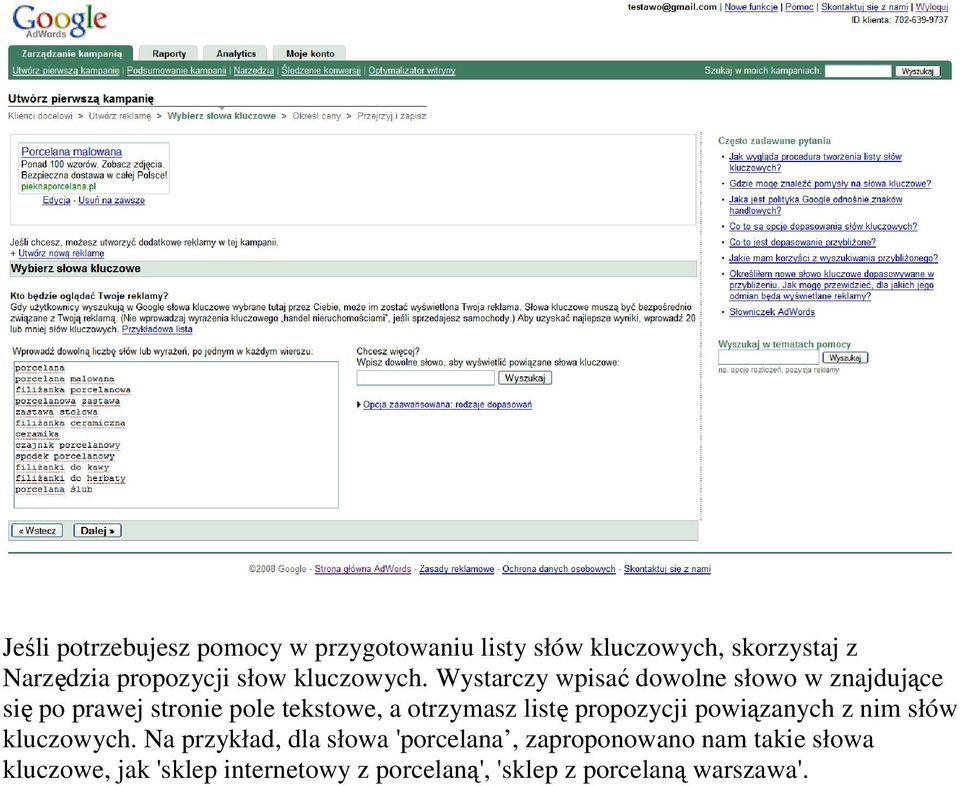This screenshot has height=786, width=960.
Task: Open the Zarządzanie kampanią tab
Action: (x=71, y=53)
